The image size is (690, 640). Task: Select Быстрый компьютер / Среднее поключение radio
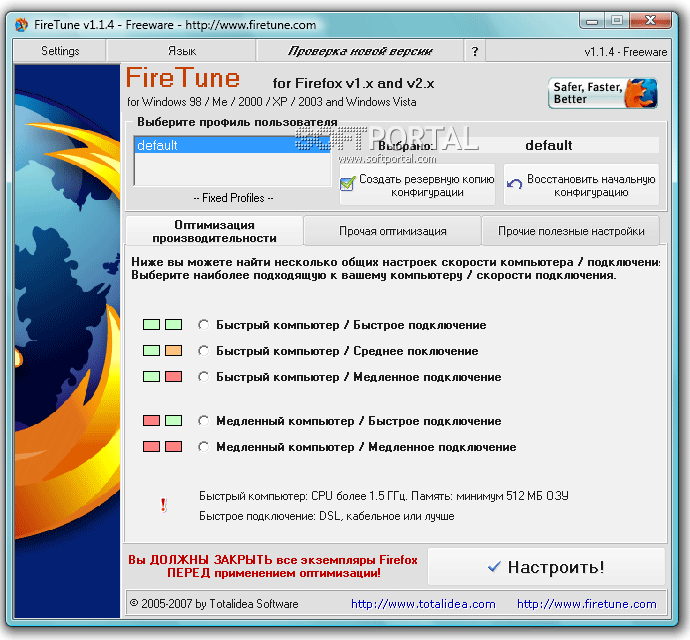[203, 351]
